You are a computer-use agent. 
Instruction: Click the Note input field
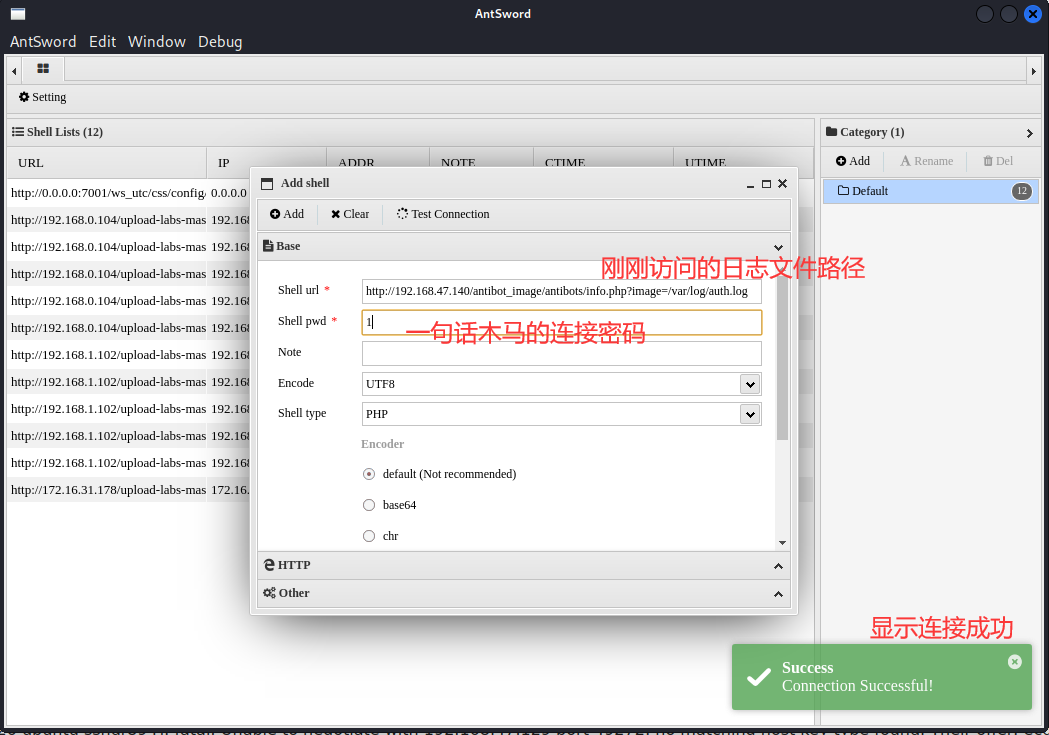[561, 353]
